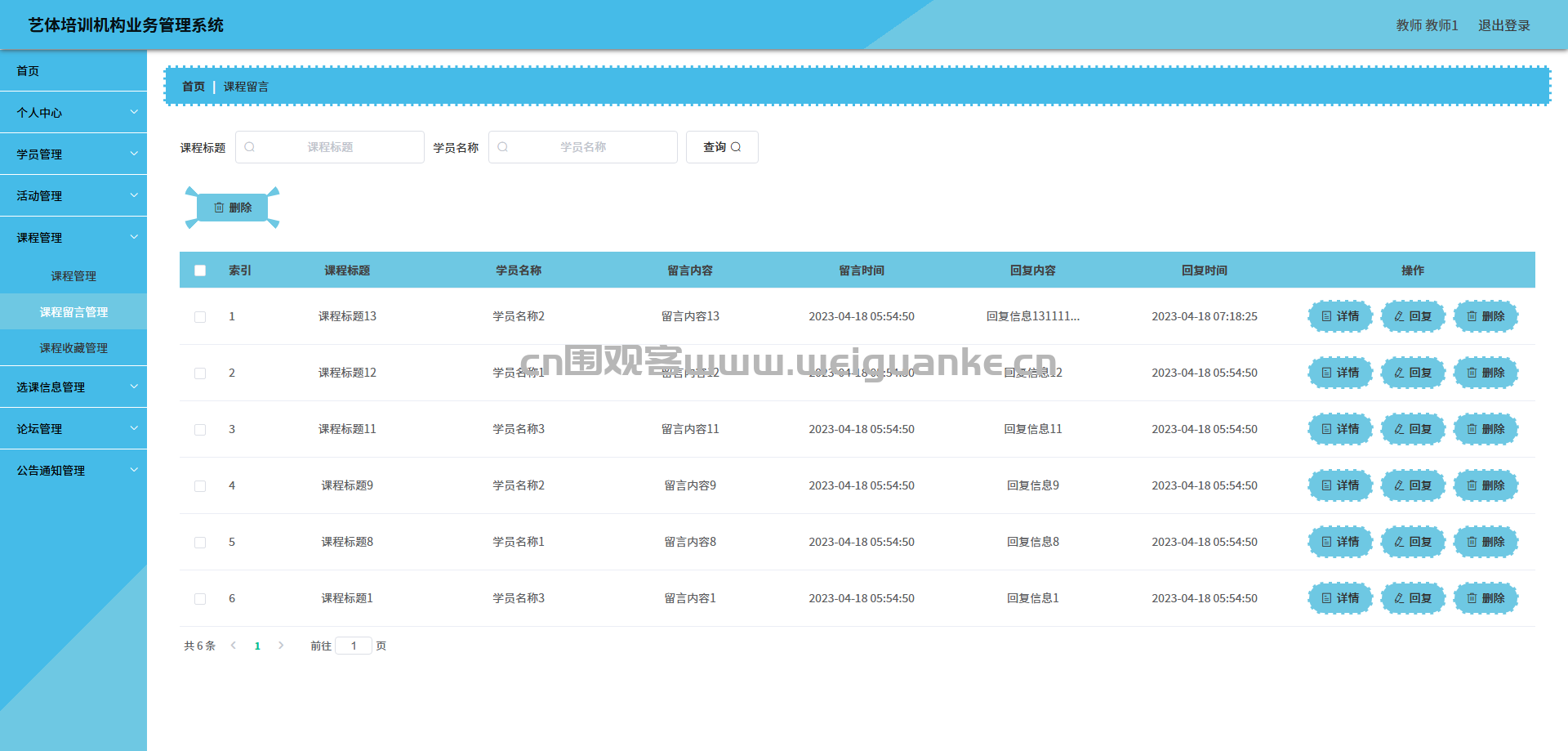Focus the 课程标题 search field

[x=330, y=147]
